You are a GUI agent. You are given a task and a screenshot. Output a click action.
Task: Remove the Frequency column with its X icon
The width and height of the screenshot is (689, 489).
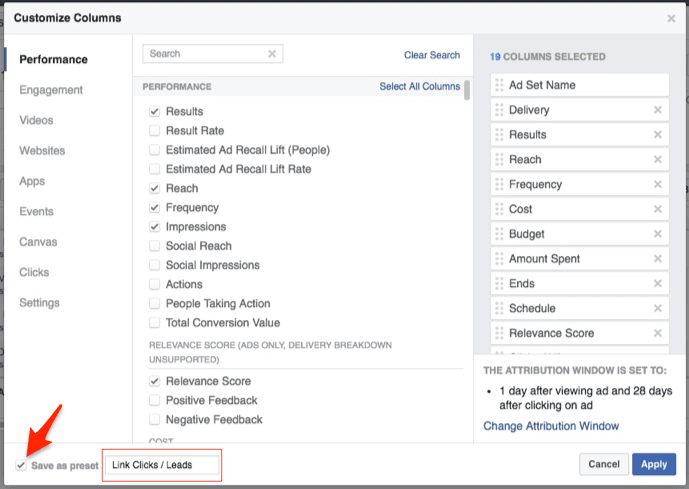[x=657, y=184]
